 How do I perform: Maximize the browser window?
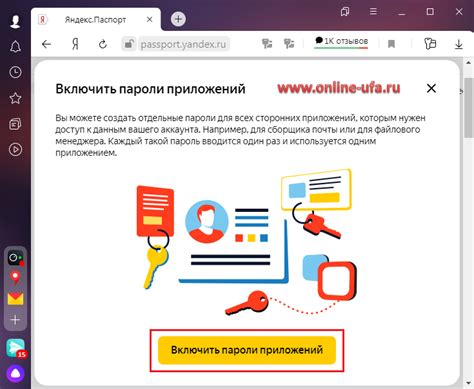[430, 12]
